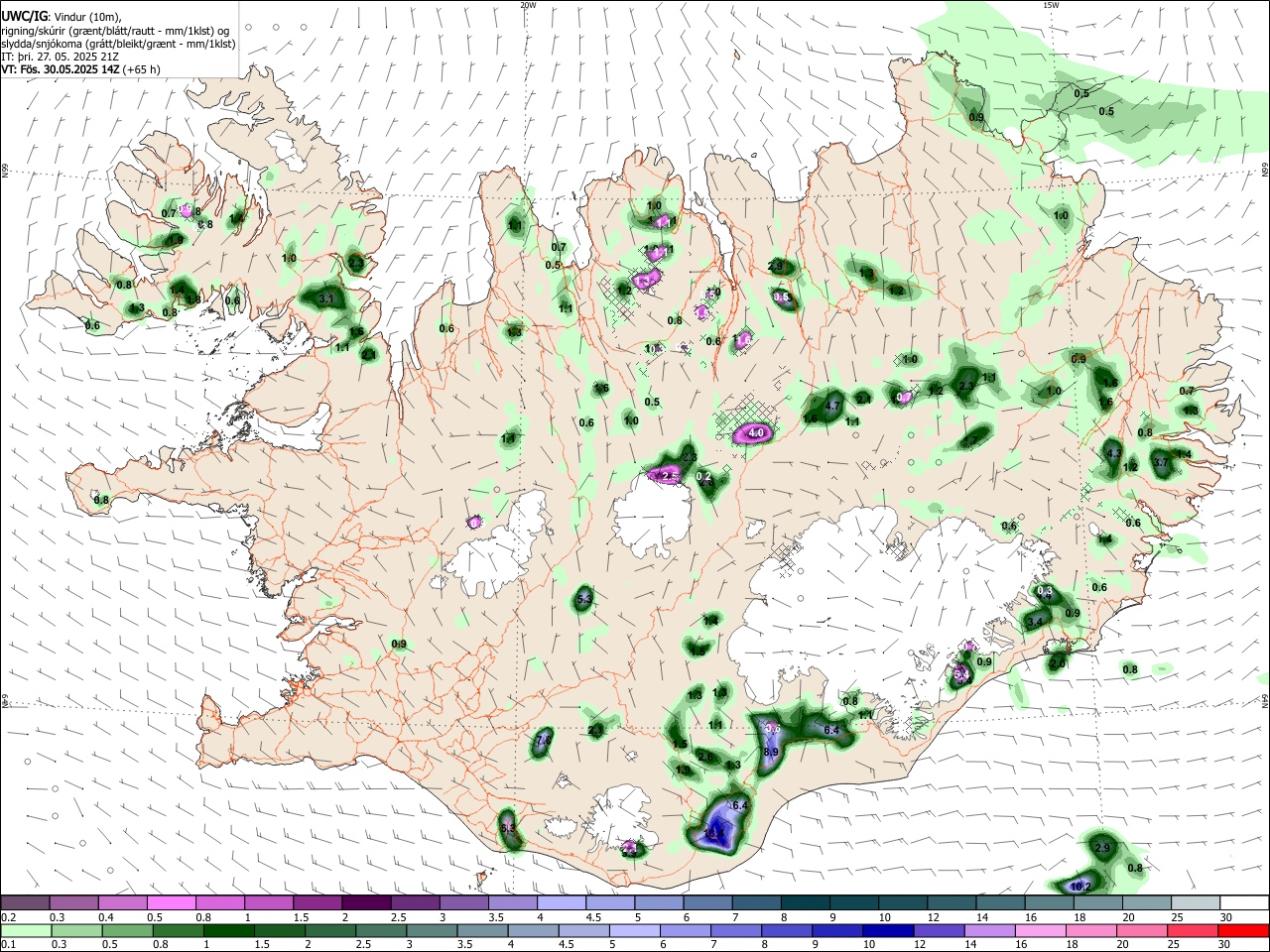Click the 4.0 value on pink snow cell
Screen dimensions: 1270x952
pos(756,433)
